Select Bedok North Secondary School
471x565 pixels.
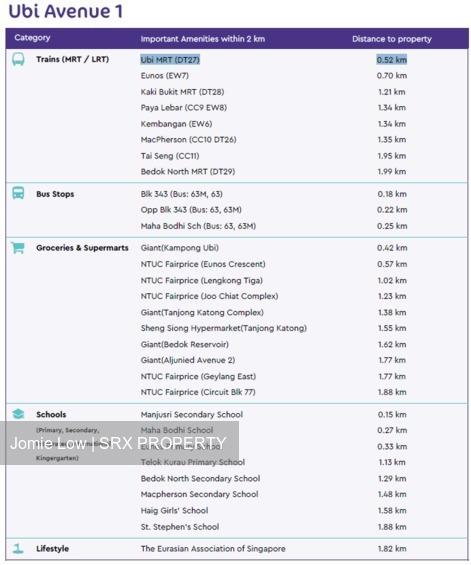coord(200,479)
